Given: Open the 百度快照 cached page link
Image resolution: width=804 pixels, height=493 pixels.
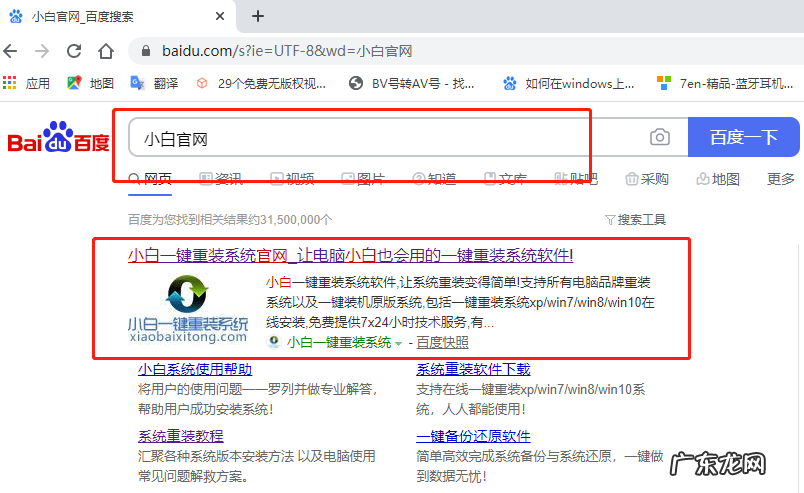Looking at the screenshot, I should click(443, 342).
